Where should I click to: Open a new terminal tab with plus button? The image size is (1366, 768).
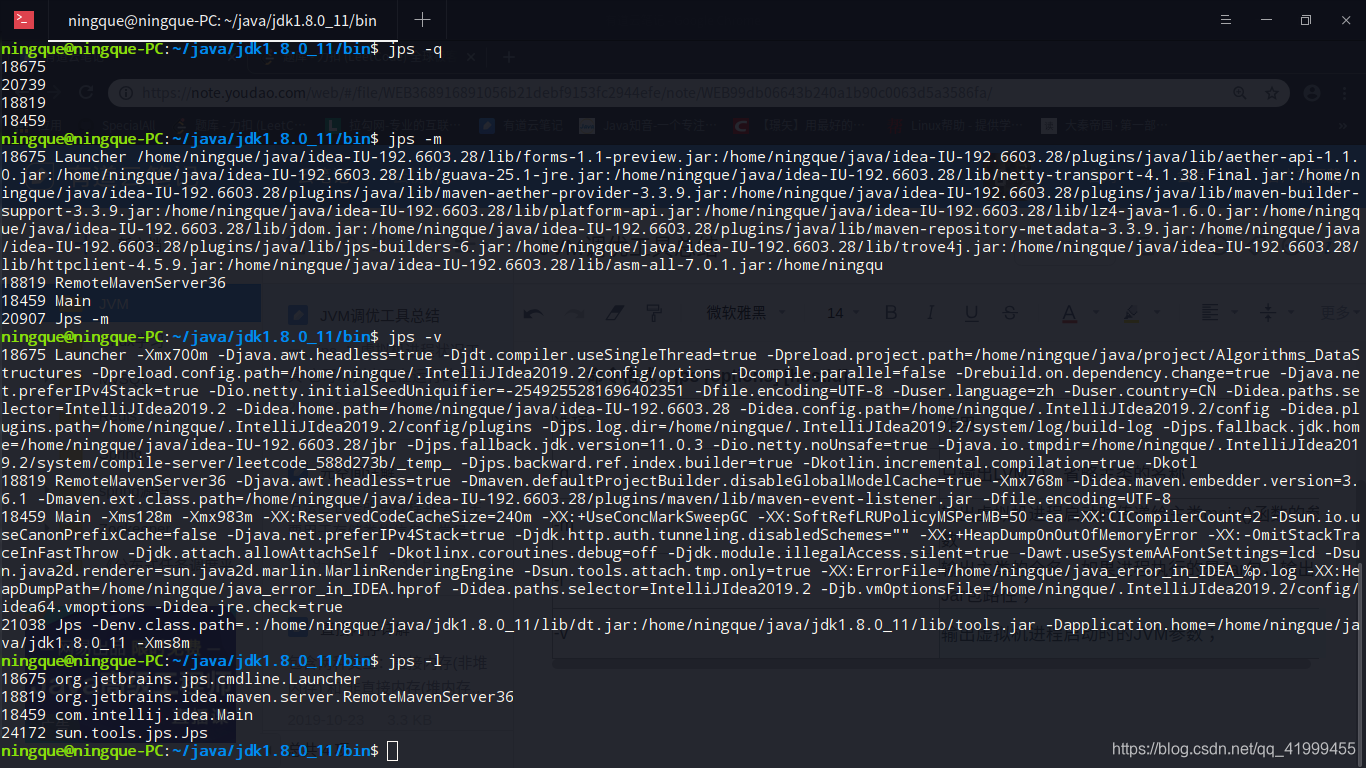422,19
